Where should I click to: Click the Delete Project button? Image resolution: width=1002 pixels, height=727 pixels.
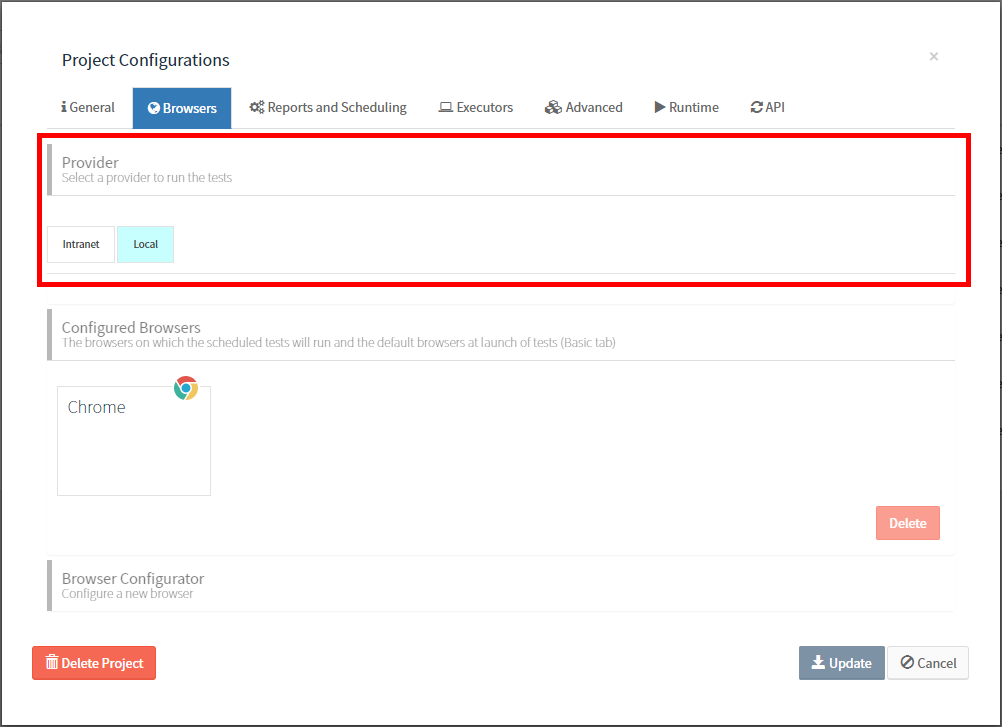point(94,663)
